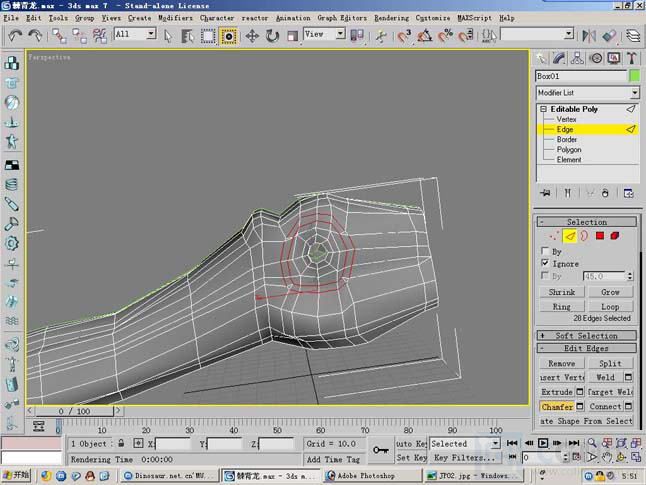Click the Mirror Selected Objects icon
The width and height of the screenshot is (646, 485).
[589, 36]
